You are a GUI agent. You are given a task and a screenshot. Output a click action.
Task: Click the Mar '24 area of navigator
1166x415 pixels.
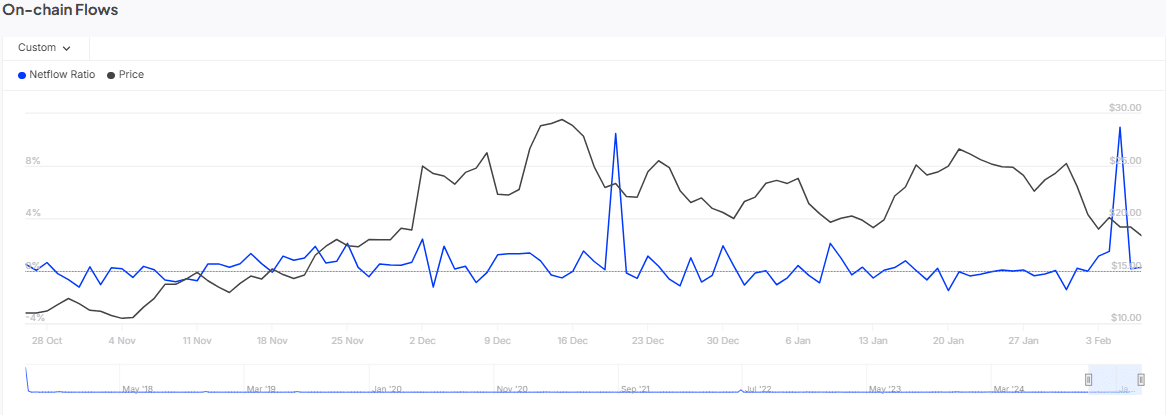[x=1009, y=388]
